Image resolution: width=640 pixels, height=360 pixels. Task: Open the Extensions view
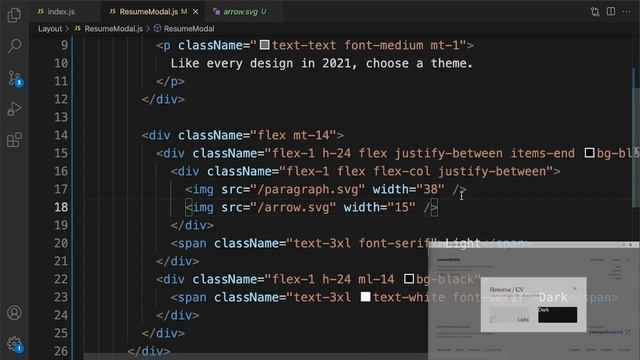pyautogui.click(x=14, y=140)
